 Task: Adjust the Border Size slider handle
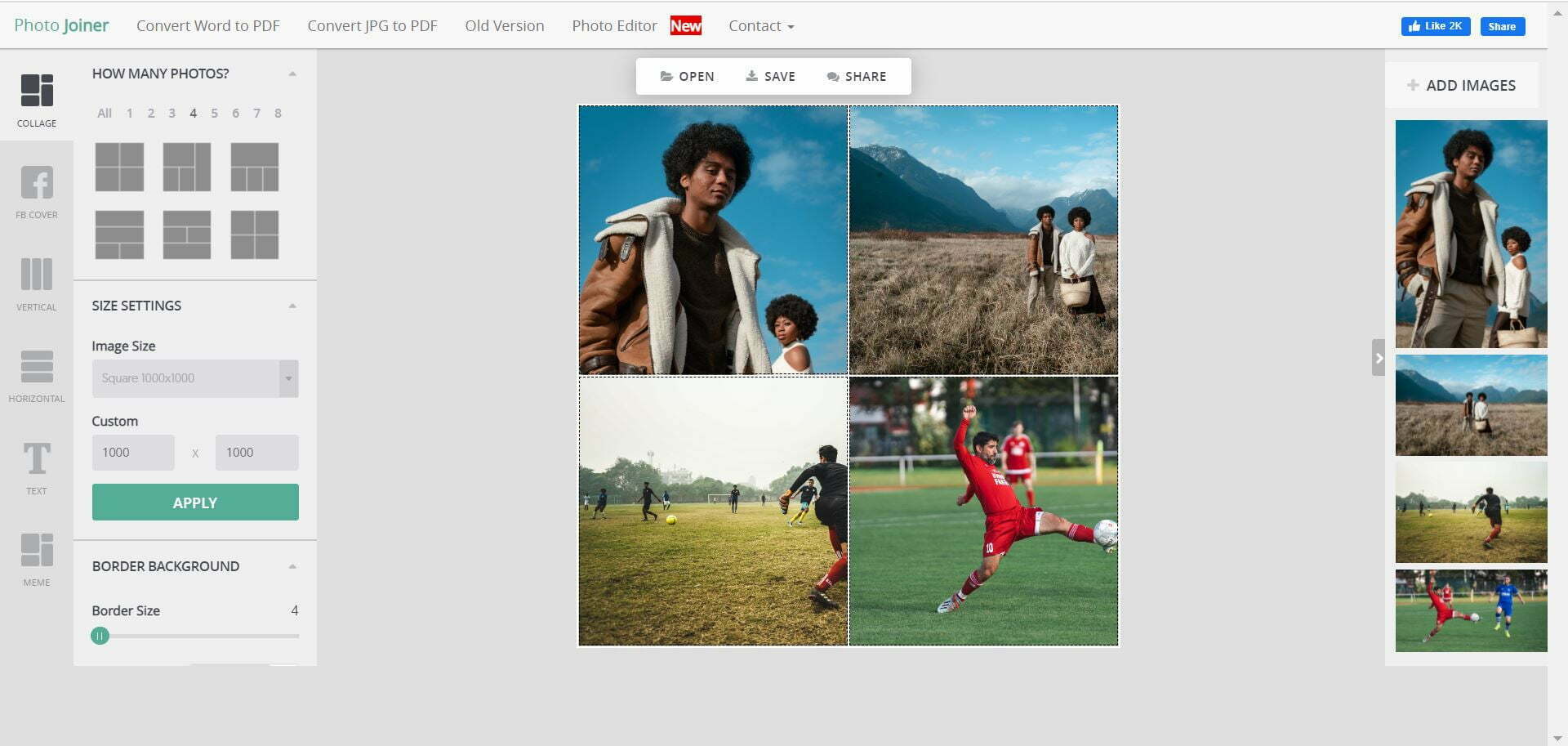tap(100, 636)
